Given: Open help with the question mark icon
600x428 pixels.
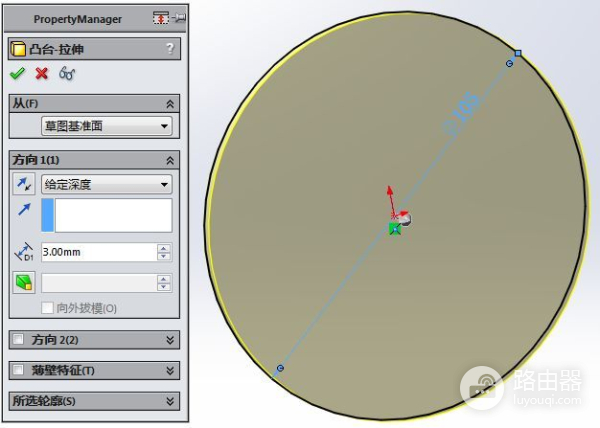Looking at the screenshot, I should point(170,48).
